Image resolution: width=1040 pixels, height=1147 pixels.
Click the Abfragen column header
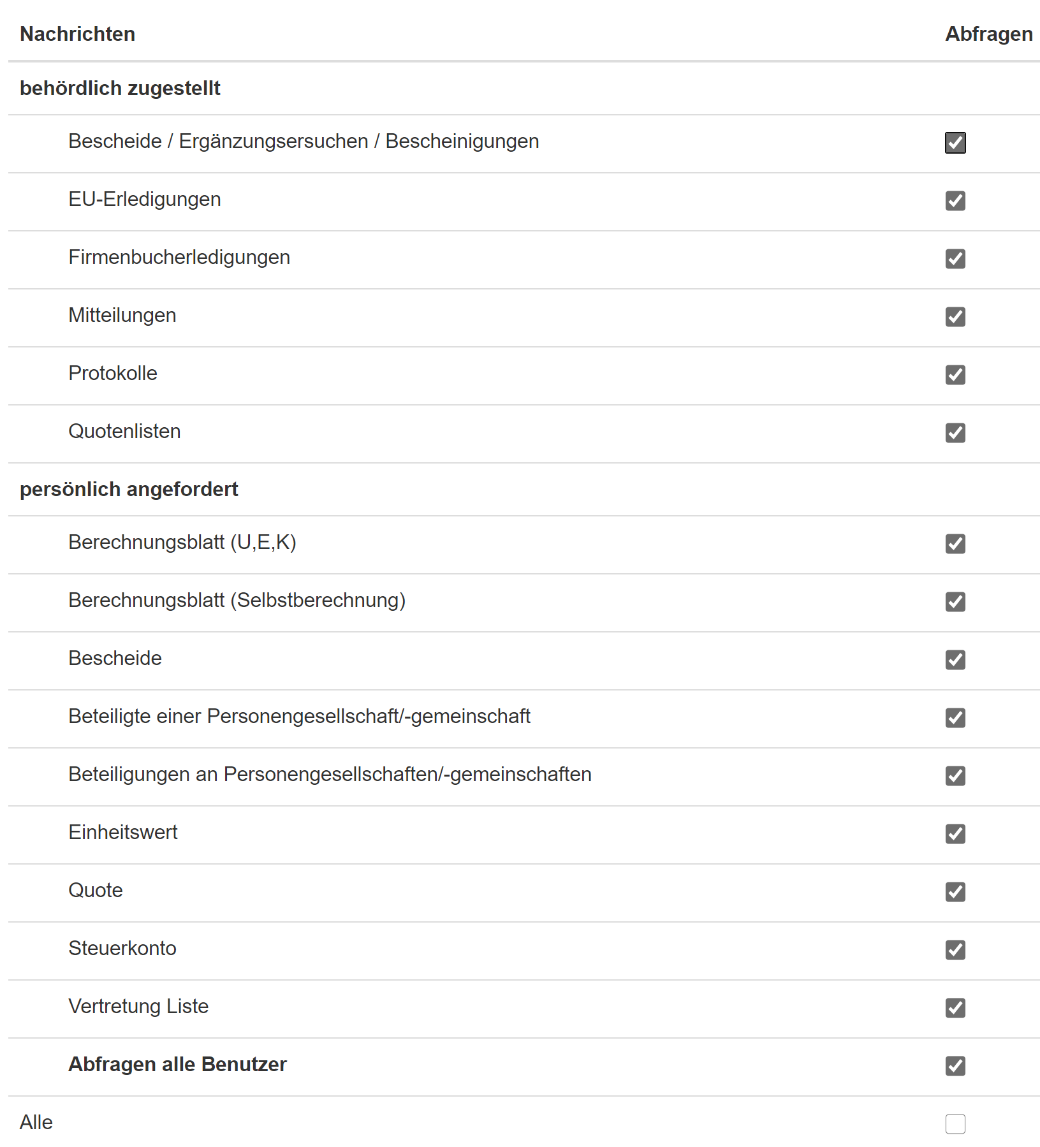click(x=988, y=34)
